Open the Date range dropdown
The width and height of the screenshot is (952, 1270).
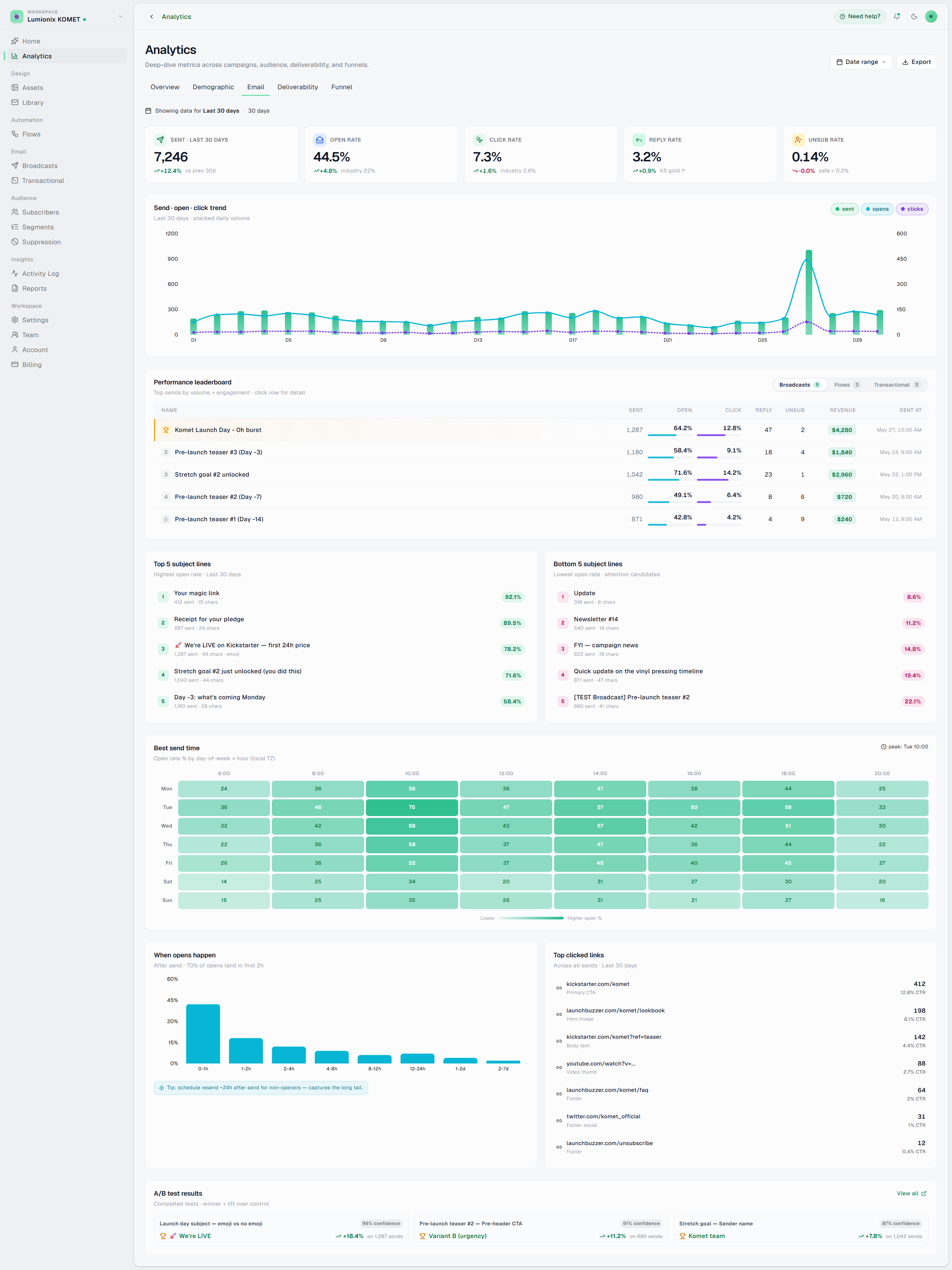(861, 62)
